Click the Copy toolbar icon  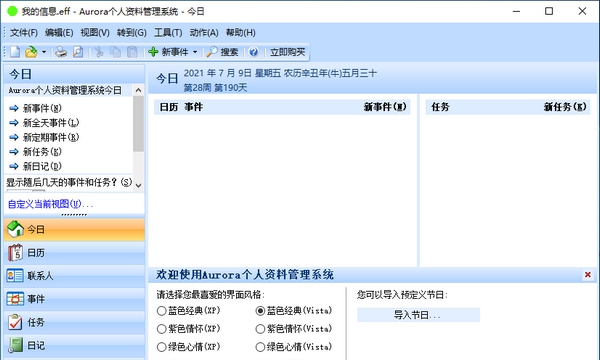click(x=115, y=52)
